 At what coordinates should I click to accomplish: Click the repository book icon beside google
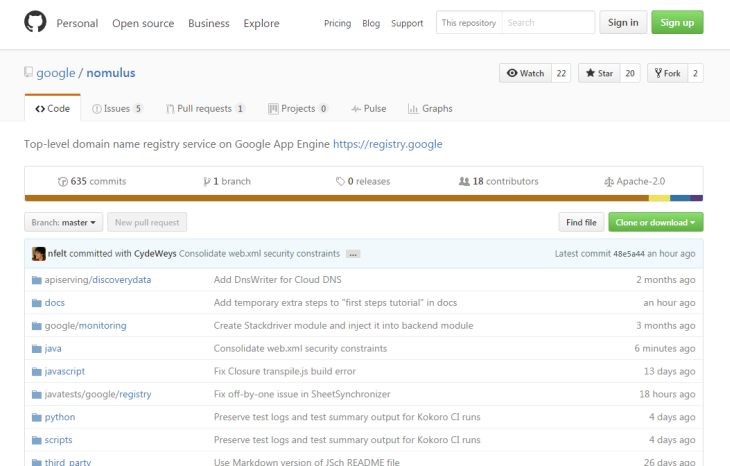click(x=28, y=72)
